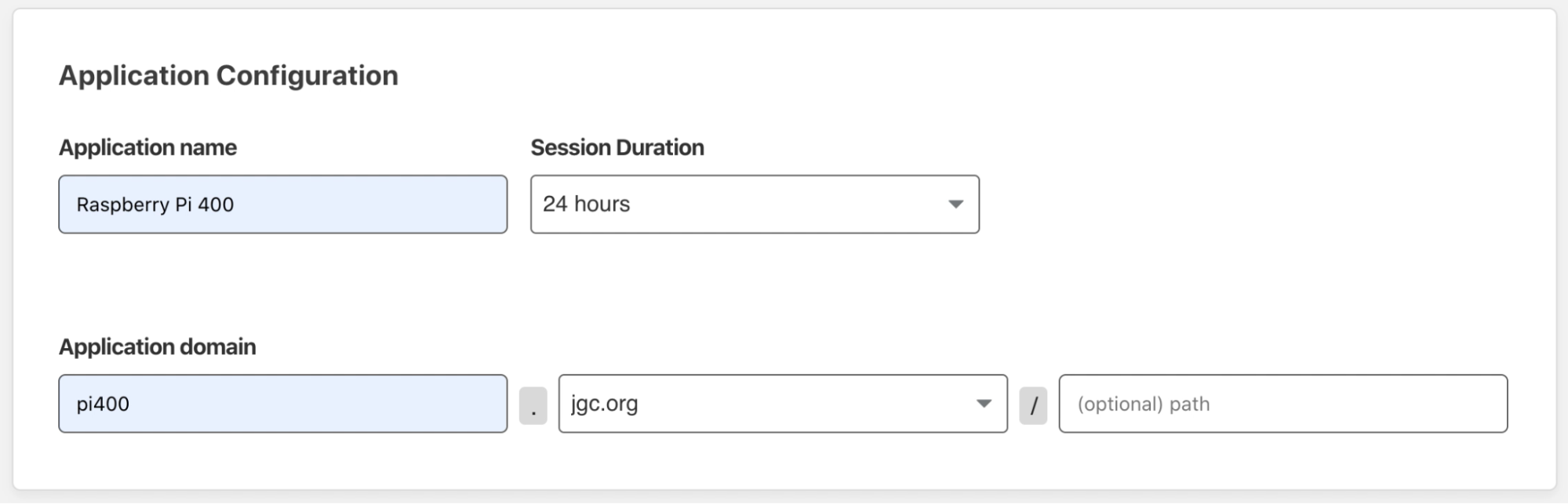1568x504 pixels.
Task: Click the jgc.org text in selector
Action: tap(604, 404)
